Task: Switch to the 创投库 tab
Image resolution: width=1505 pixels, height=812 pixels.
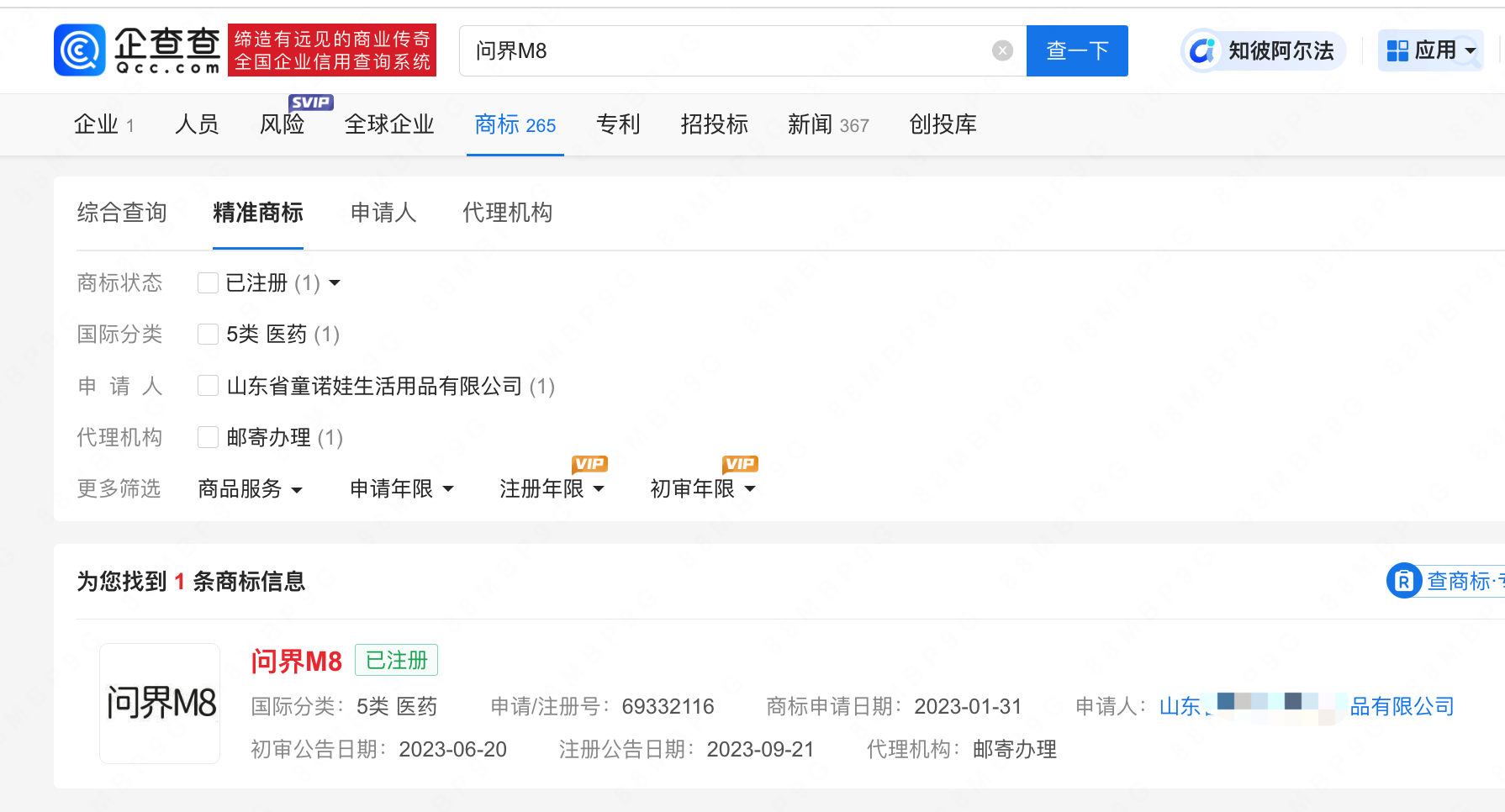Action: click(943, 124)
